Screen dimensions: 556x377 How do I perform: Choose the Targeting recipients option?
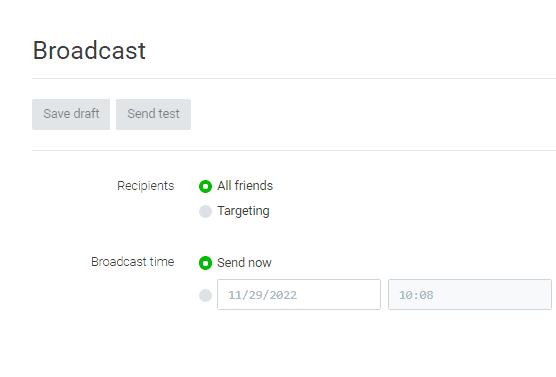[x=205, y=211]
